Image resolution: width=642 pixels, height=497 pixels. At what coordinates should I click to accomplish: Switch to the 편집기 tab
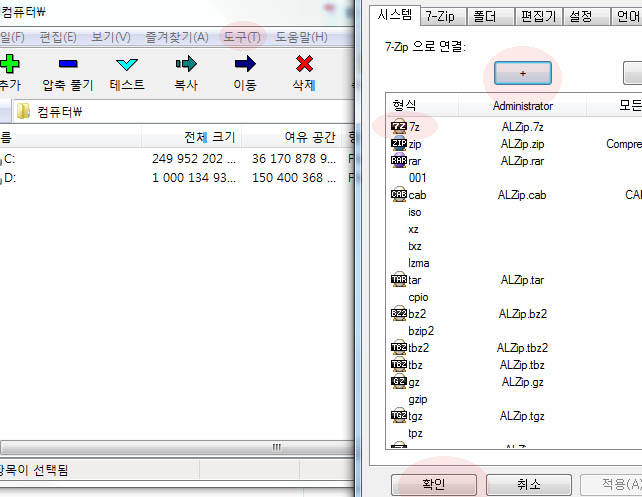pyautogui.click(x=538, y=16)
